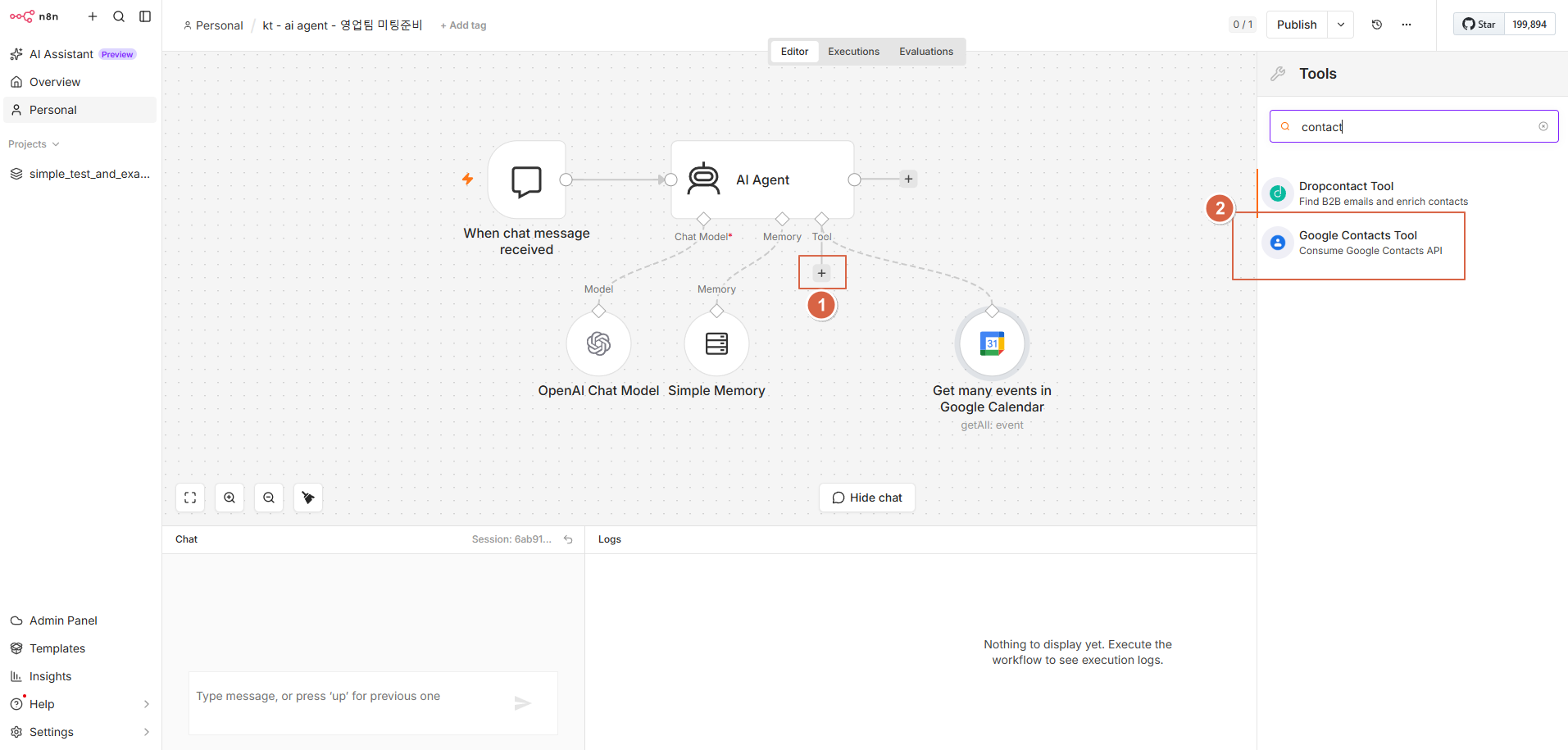Select the Google Calendar events node

coord(992,343)
